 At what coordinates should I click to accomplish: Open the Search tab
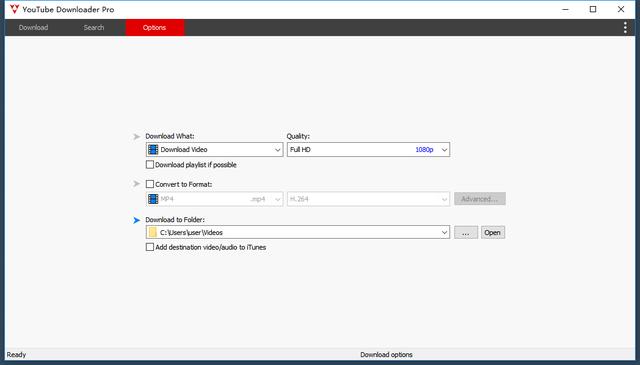(94, 27)
